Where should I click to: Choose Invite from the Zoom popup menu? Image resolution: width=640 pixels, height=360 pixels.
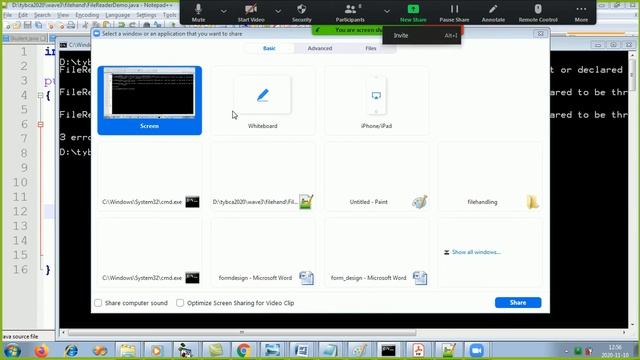click(422, 36)
